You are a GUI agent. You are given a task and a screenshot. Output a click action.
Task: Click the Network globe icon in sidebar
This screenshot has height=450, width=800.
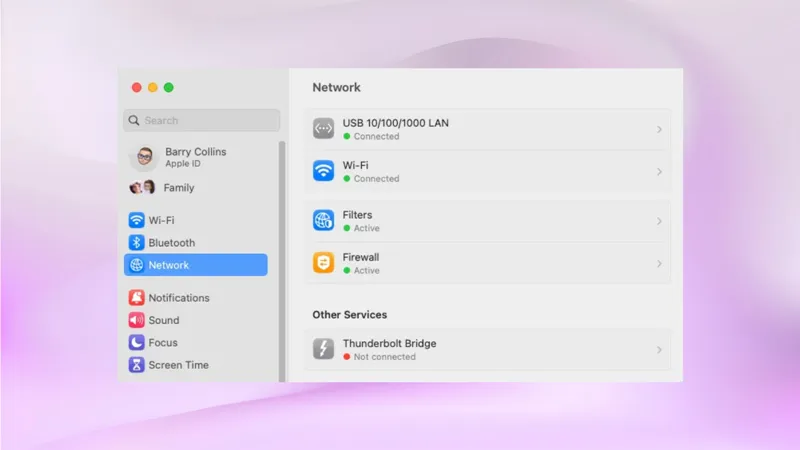(x=136, y=265)
